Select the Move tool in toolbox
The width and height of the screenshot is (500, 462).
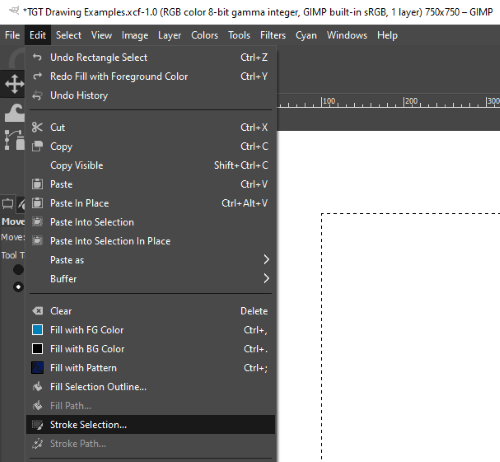(14, 84)
